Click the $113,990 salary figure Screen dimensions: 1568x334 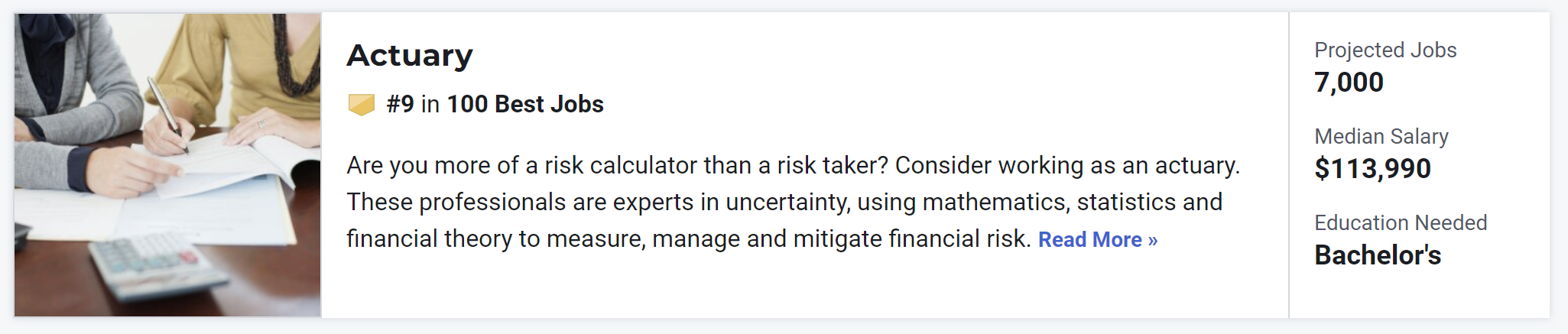1372,169
